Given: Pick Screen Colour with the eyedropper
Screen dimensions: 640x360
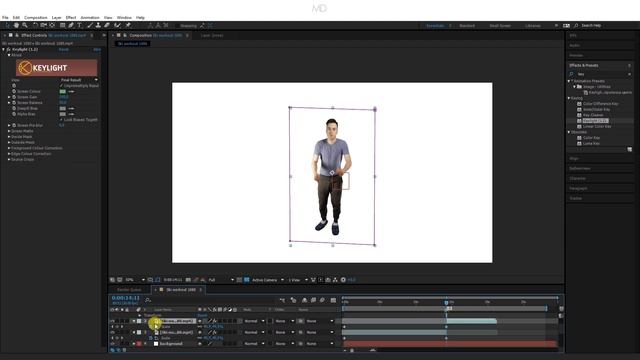Looking at the screenshot, I should [x=71, y=91].
